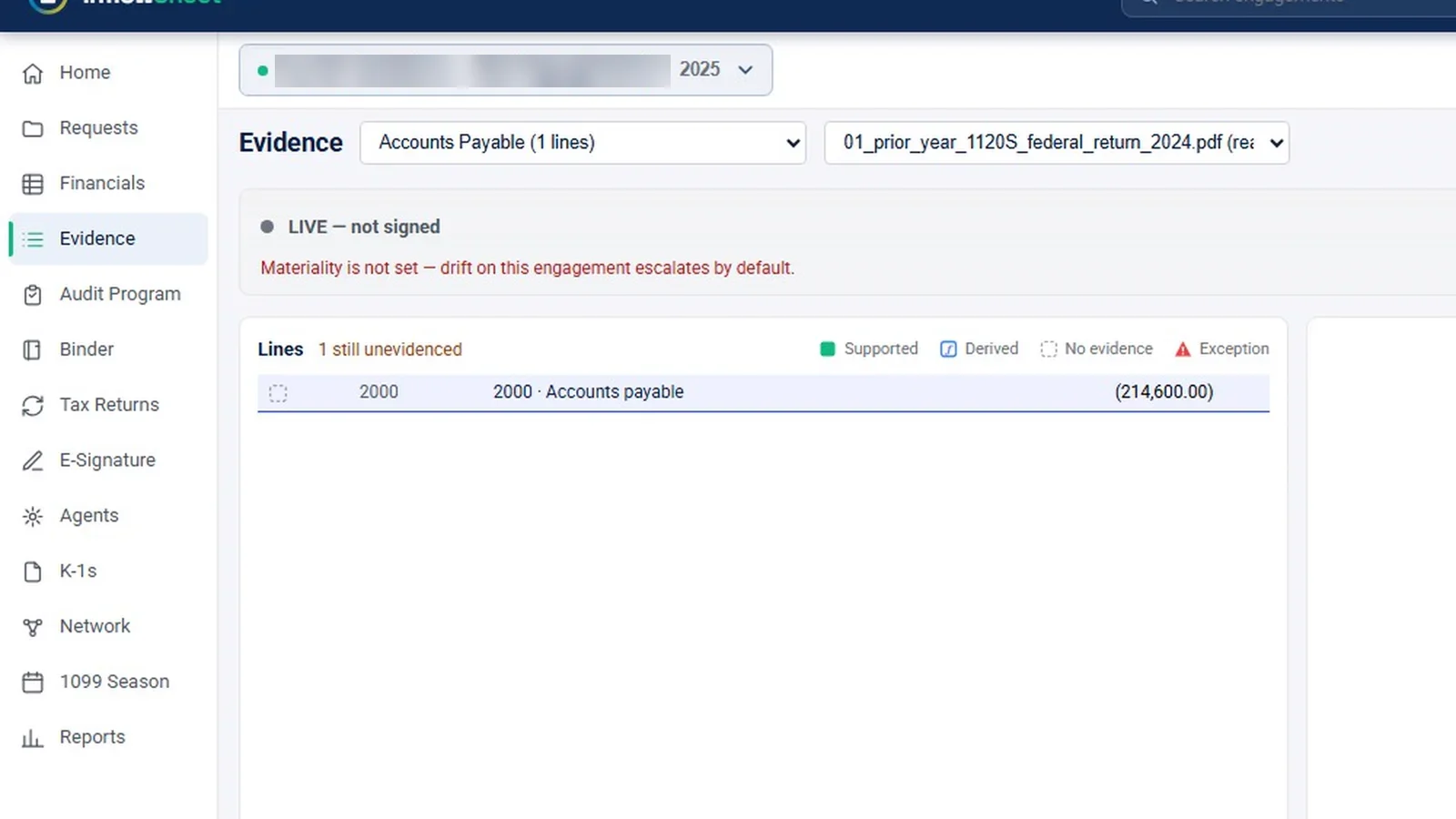The image size is (1456, 819).
Task: Open the Network page
Action: click(108, 627)
